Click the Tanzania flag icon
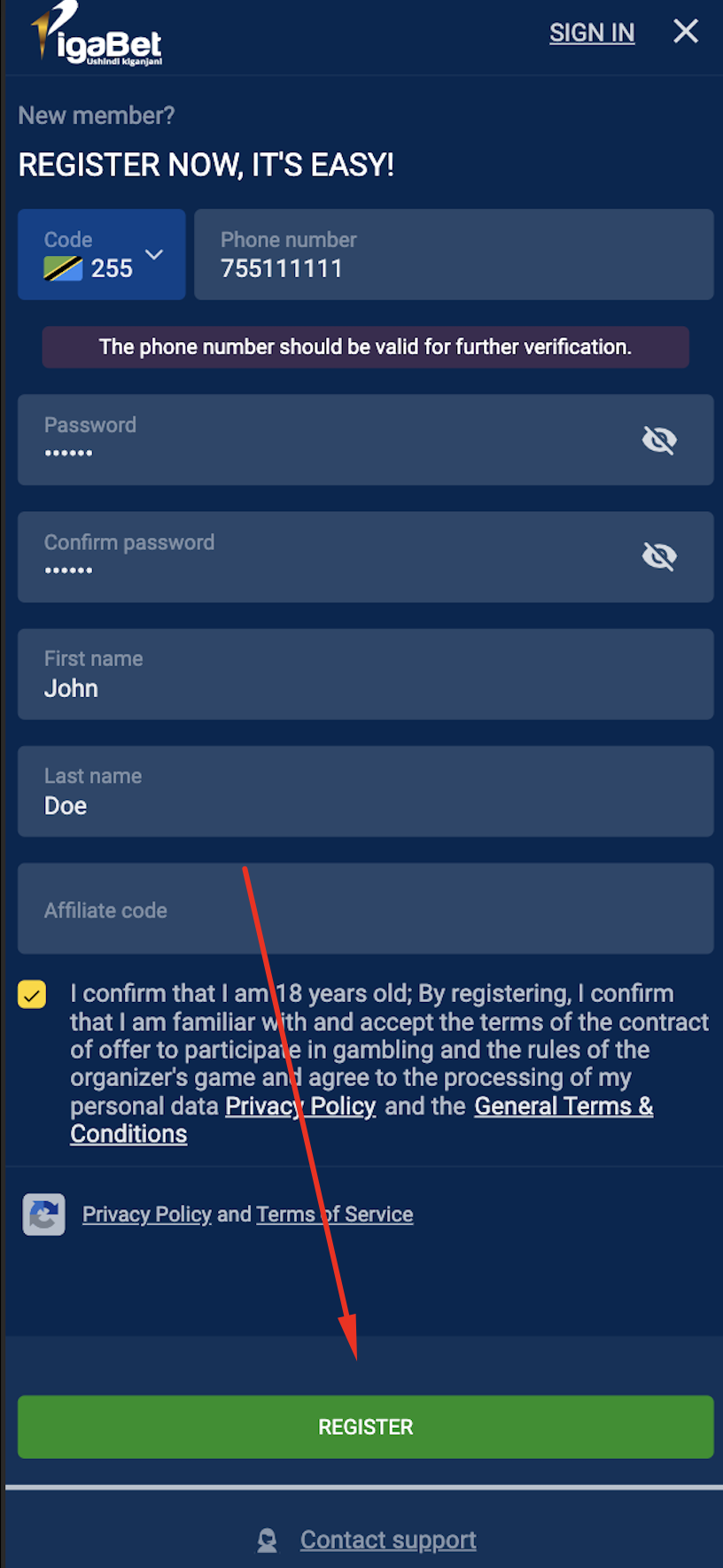This screenshot has width=723, height=1568. coord(63,268)
